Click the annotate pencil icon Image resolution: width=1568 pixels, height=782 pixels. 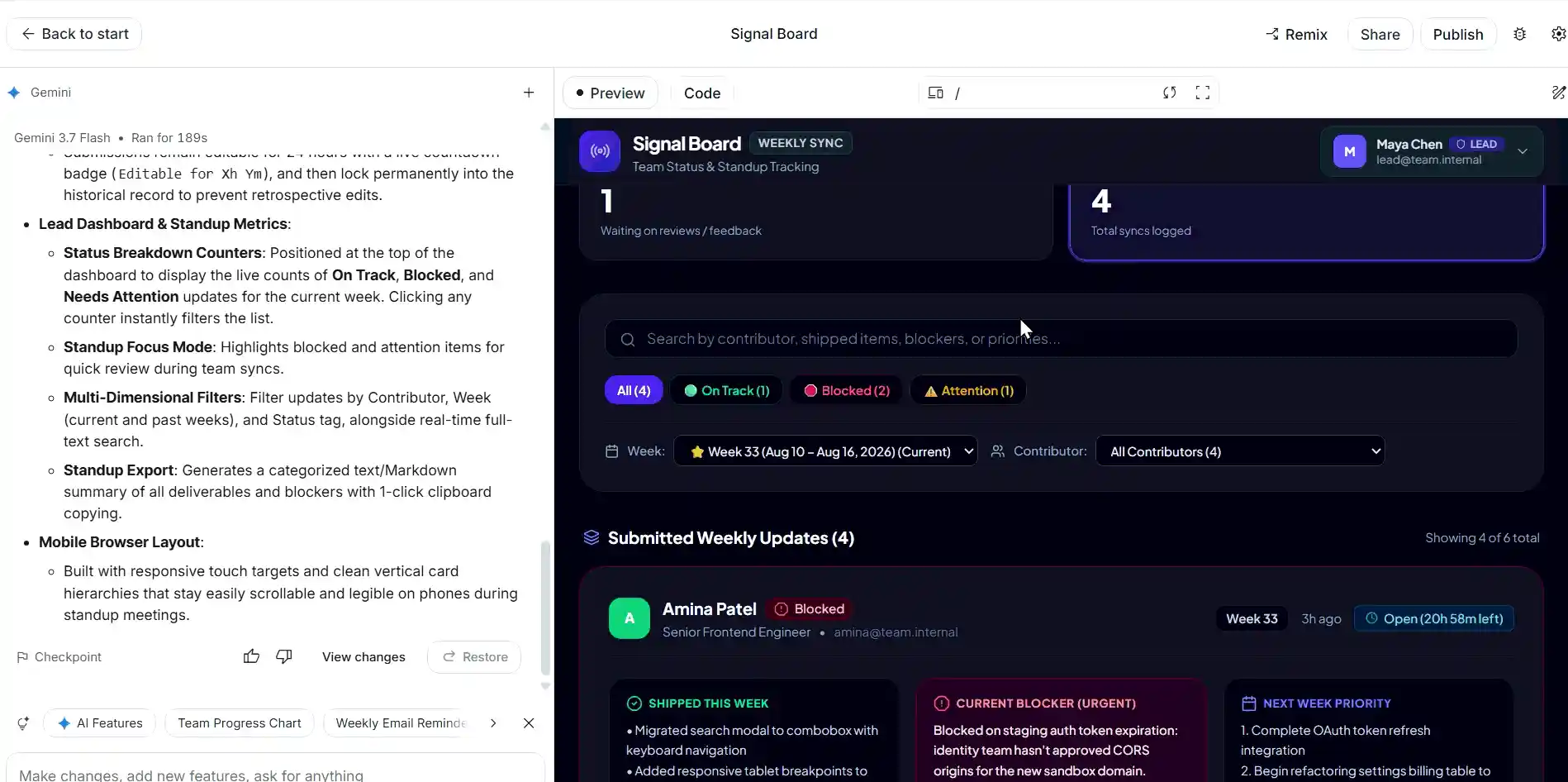coord(1558,93)
